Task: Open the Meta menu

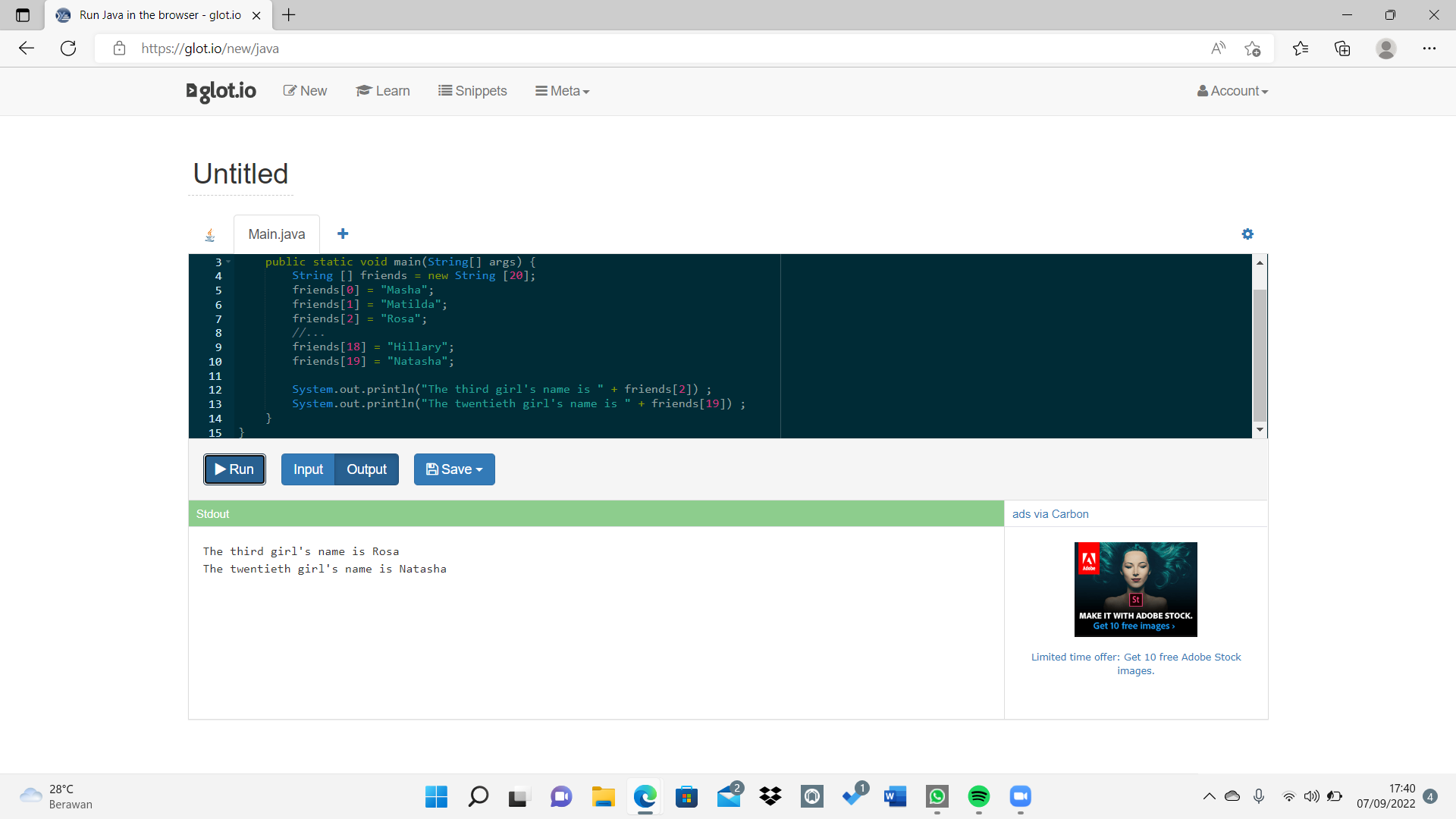Action: point(561,90)
